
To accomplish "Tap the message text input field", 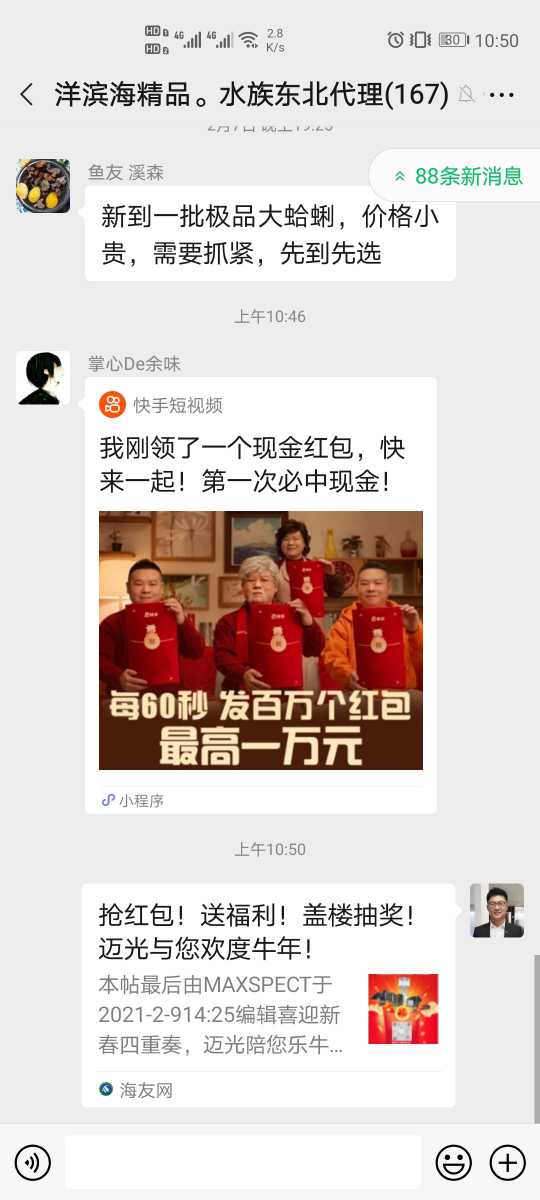I will click(244, 1162).
